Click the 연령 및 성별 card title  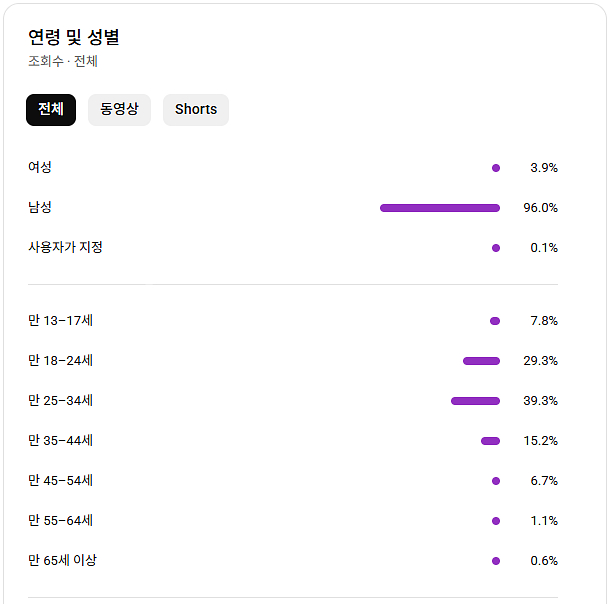[74, 37]
